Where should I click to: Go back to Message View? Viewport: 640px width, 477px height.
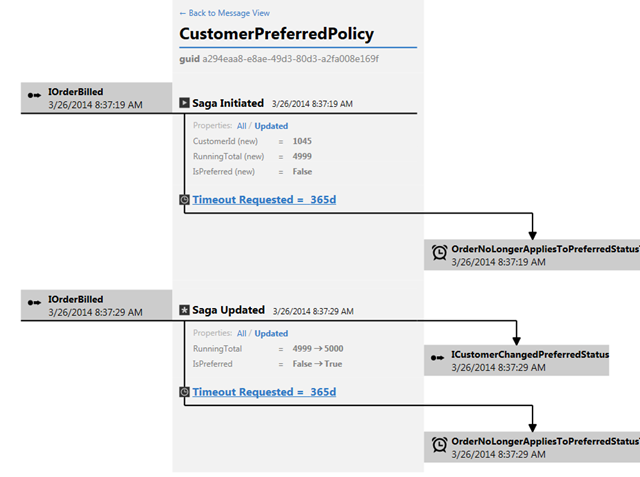click(x=224, y=13)
